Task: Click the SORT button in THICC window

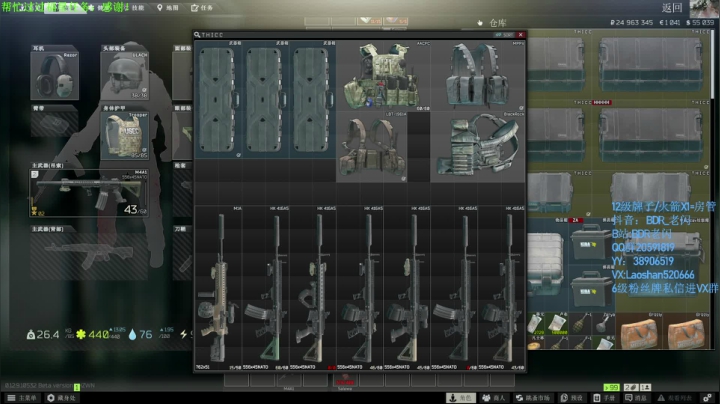Action: [505, 34]
